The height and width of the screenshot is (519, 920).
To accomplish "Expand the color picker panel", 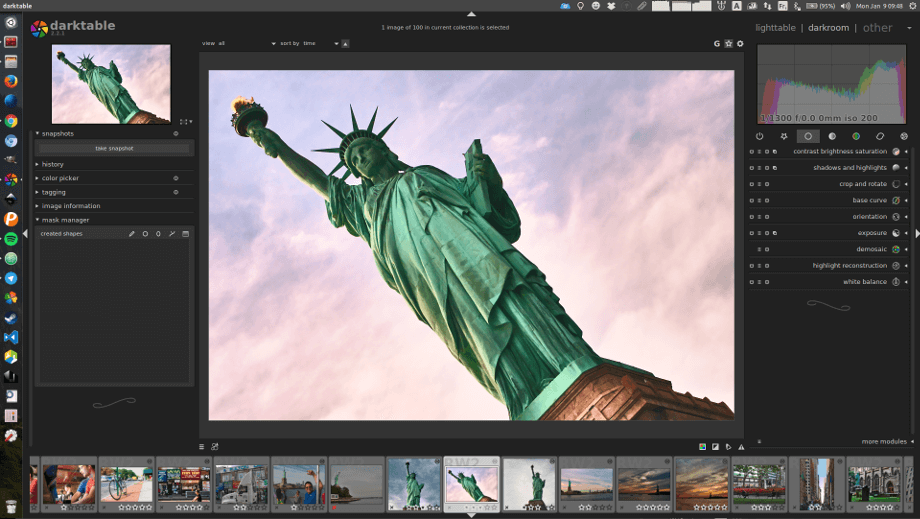I will click(x=37, y=178).
